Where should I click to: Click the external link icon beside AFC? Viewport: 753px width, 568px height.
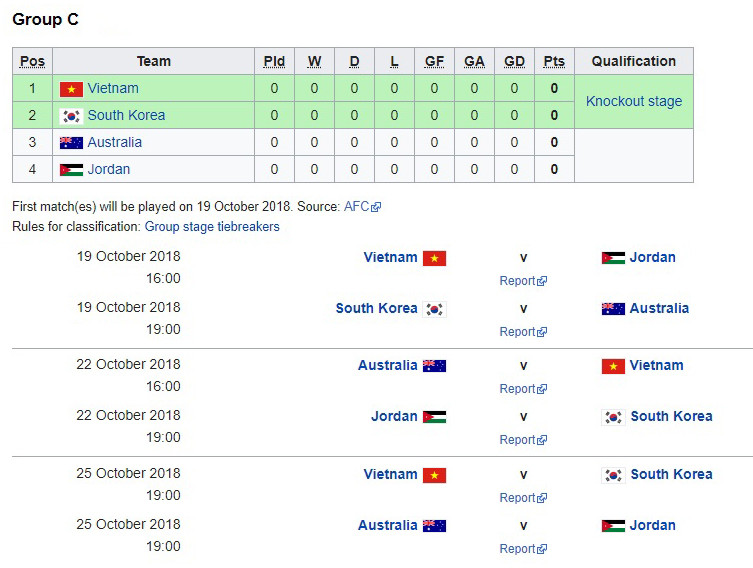376,207
